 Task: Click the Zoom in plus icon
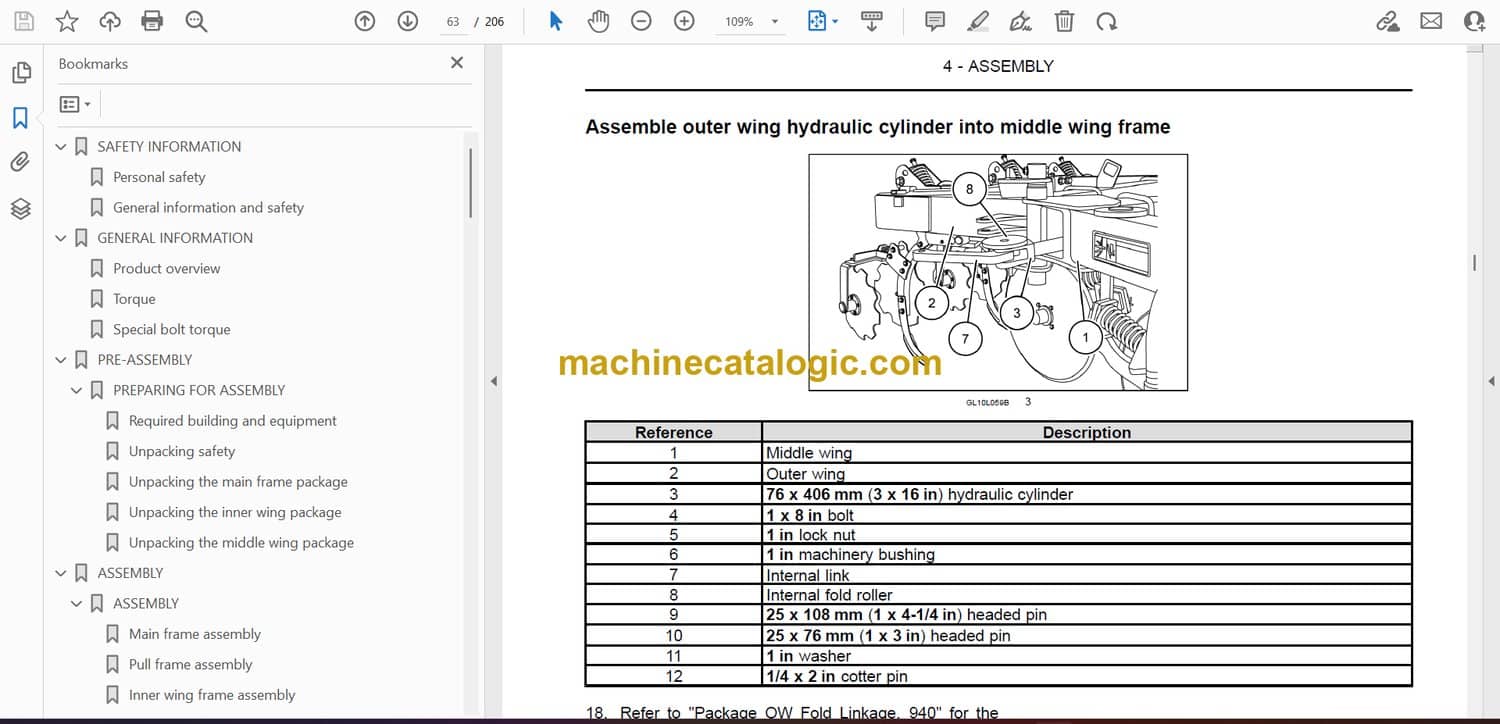tap(684, 21)
